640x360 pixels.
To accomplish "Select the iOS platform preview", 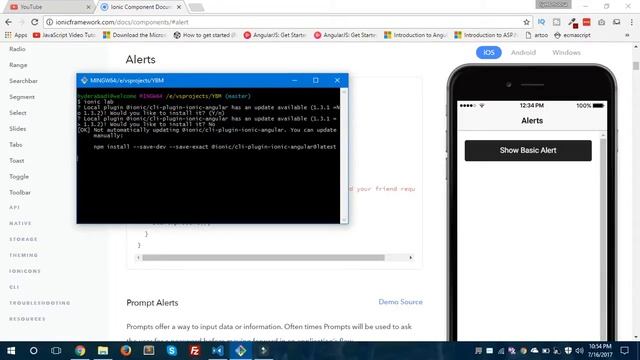I will pos(489,52).
